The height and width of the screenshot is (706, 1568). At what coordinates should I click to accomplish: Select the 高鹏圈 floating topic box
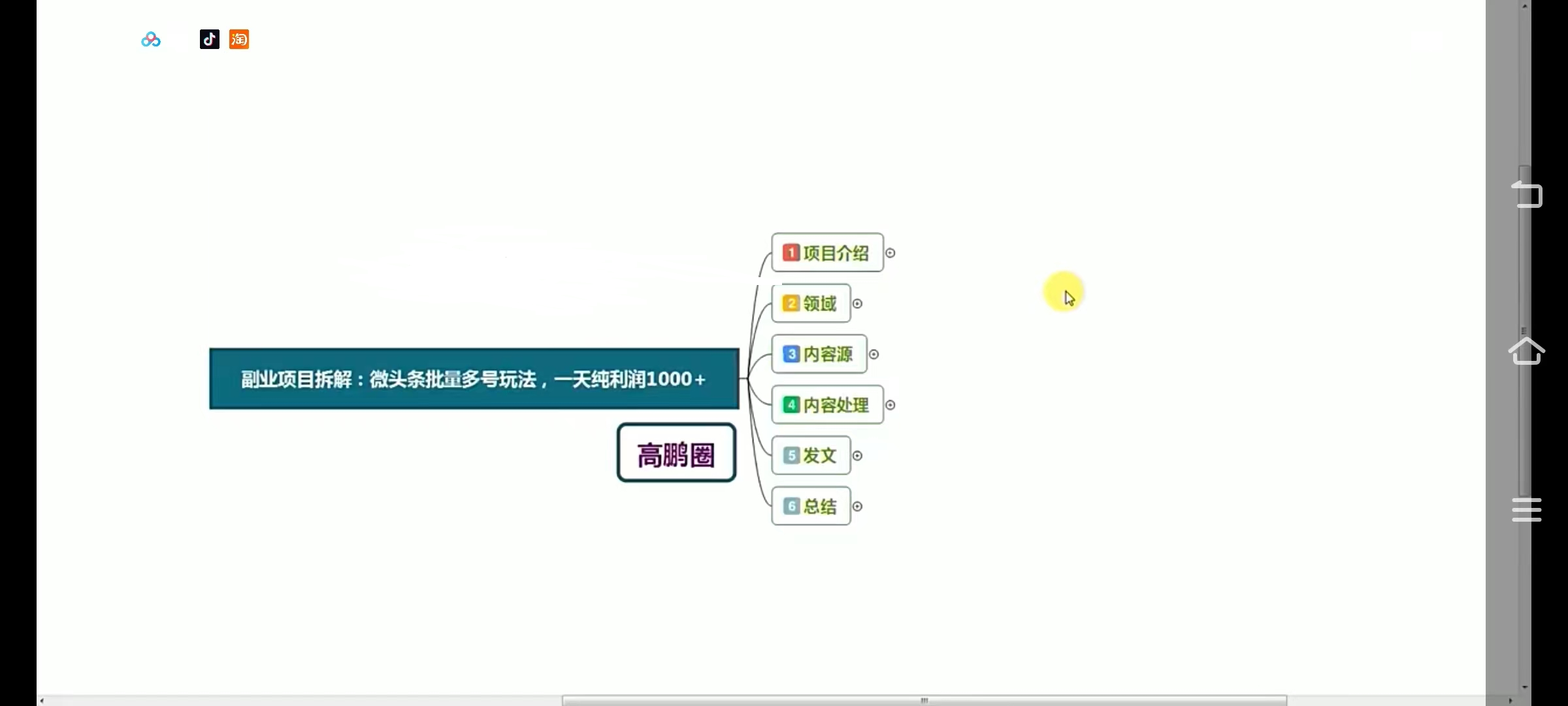click(676, 453)
